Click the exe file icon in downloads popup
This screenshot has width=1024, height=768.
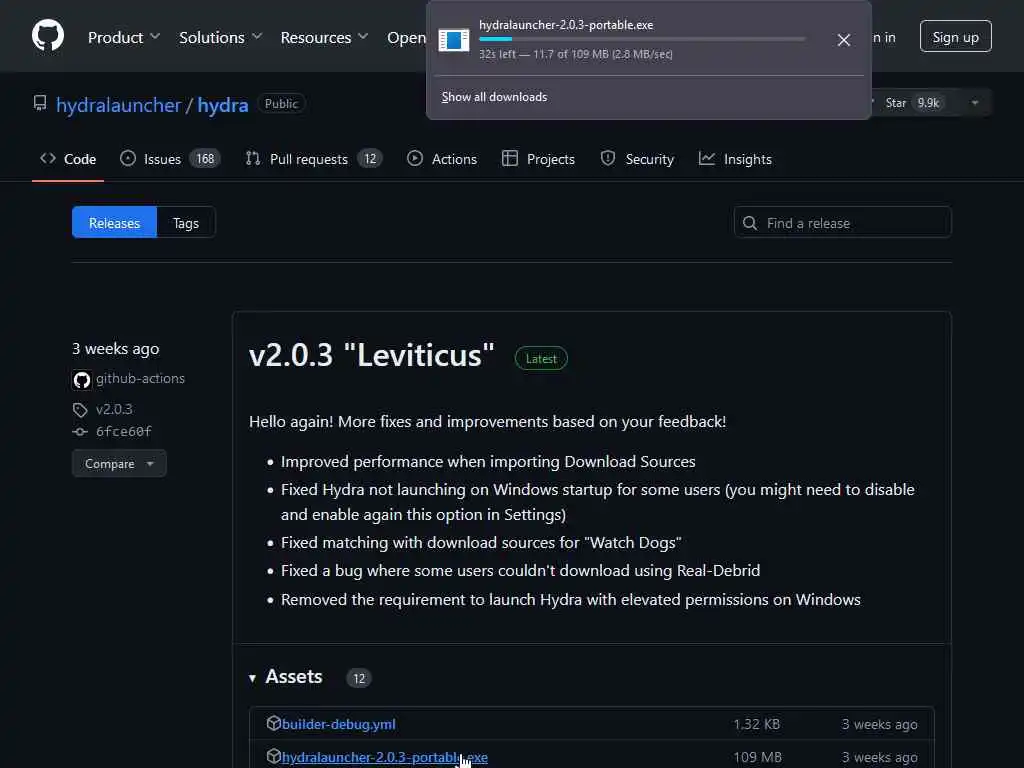click(x=454, y=40)
